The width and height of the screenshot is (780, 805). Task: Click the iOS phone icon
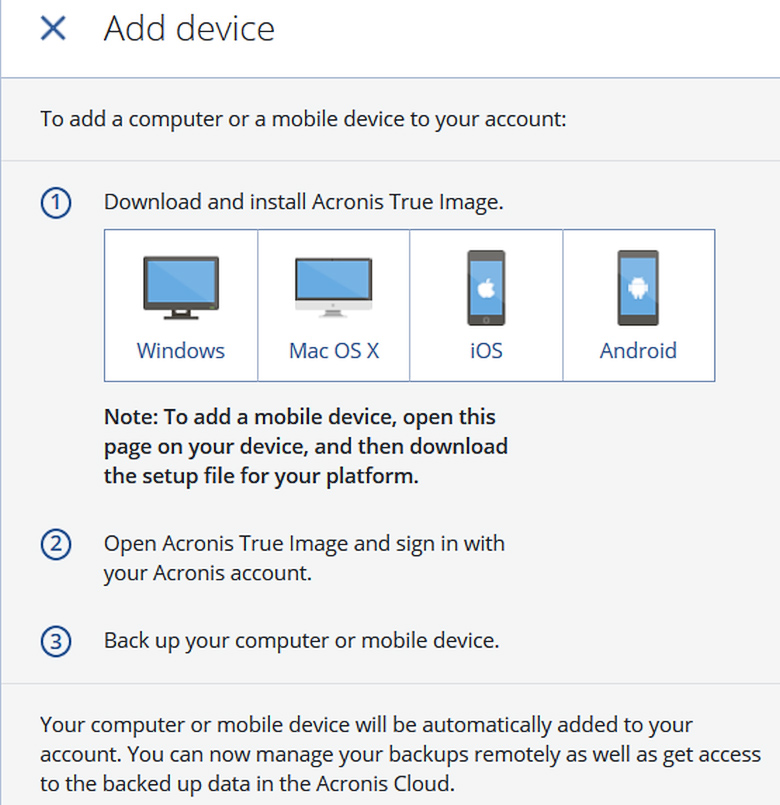(486, 288)
